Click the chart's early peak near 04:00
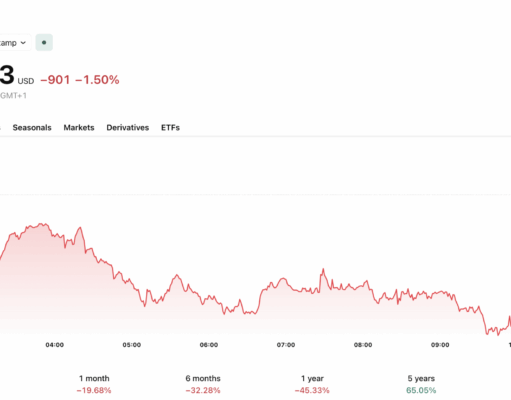 click(42, 224)
